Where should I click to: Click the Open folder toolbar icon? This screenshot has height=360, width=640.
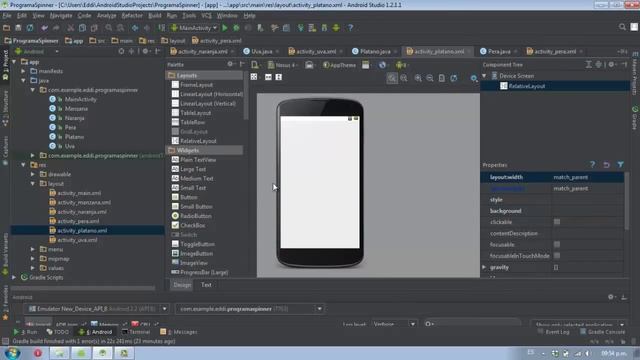(7, 28)
